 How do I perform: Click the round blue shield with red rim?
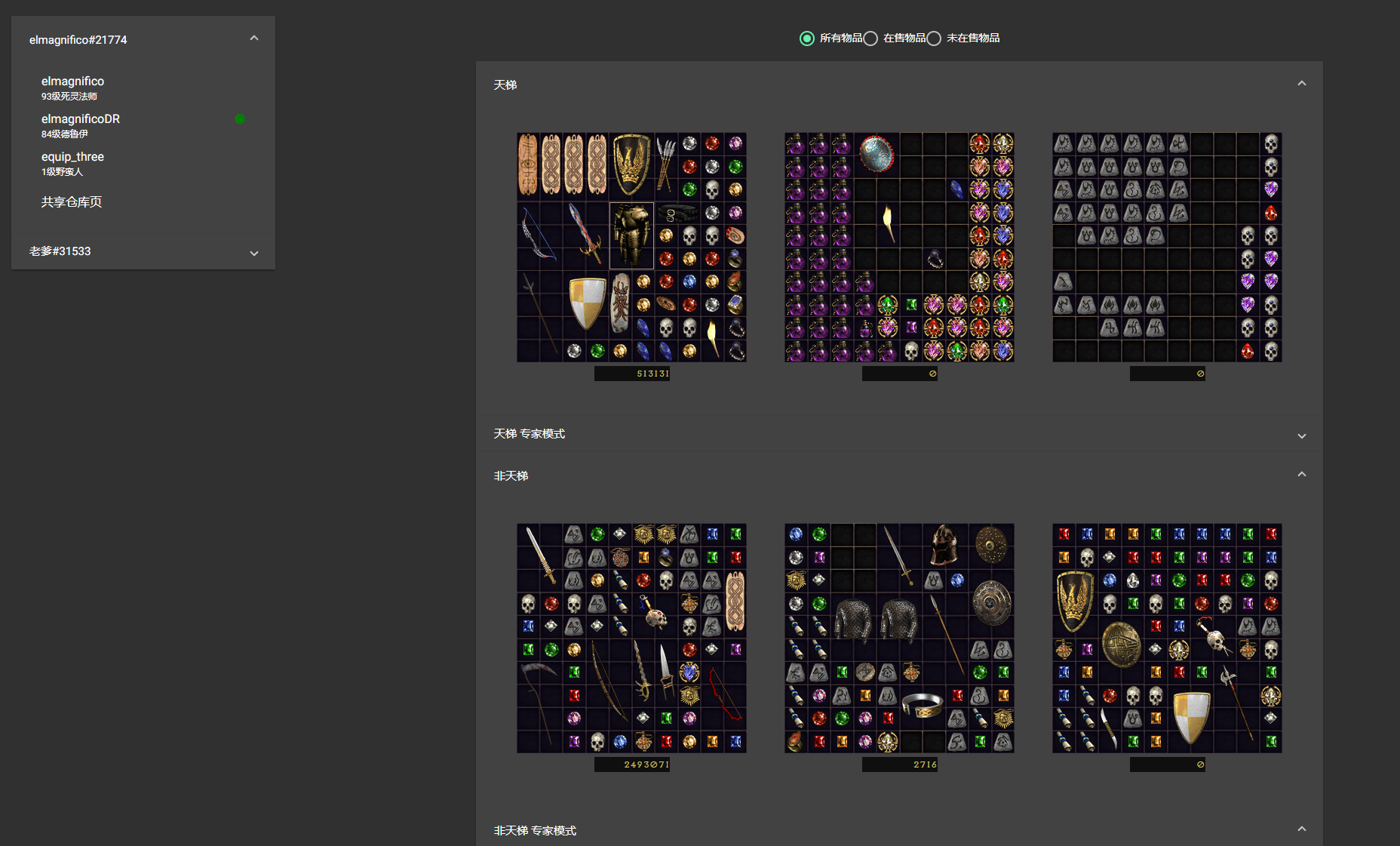[x=877, y=153]
